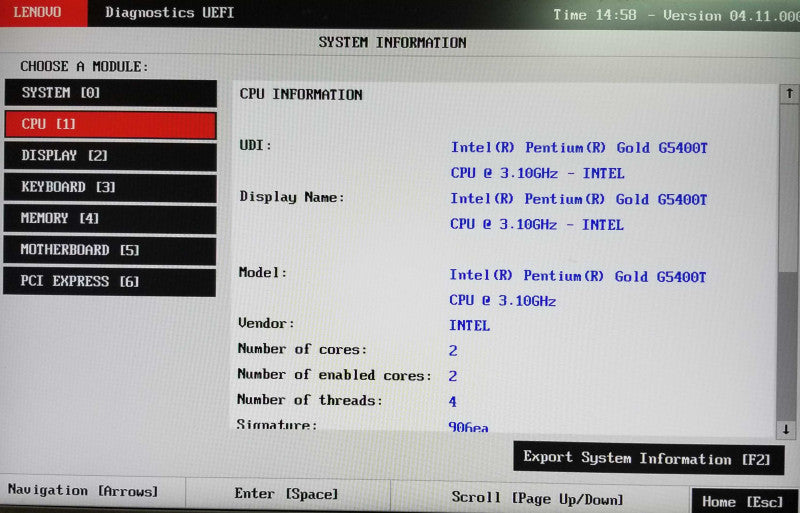The image size is (800, 513).
Task: Click the vertical scrollbar thumb
Action: pyautogui.click(x=789, y=188)
